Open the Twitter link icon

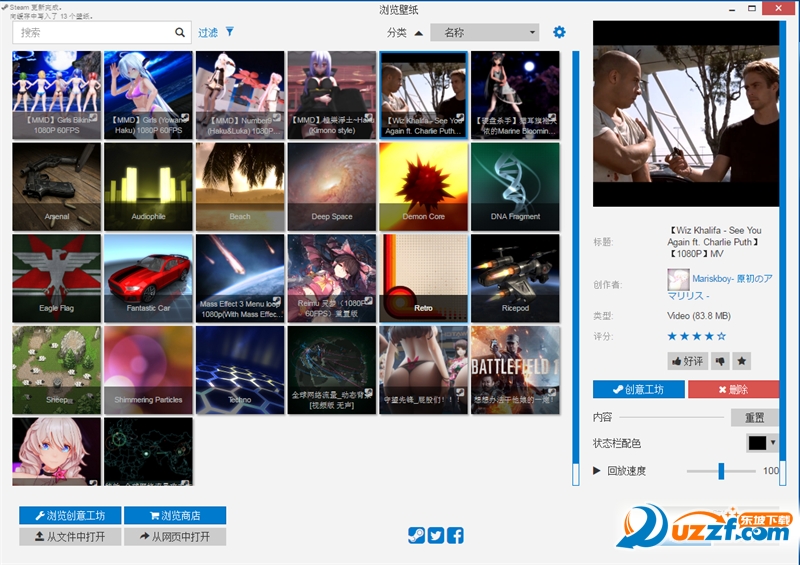pos(436,536)
